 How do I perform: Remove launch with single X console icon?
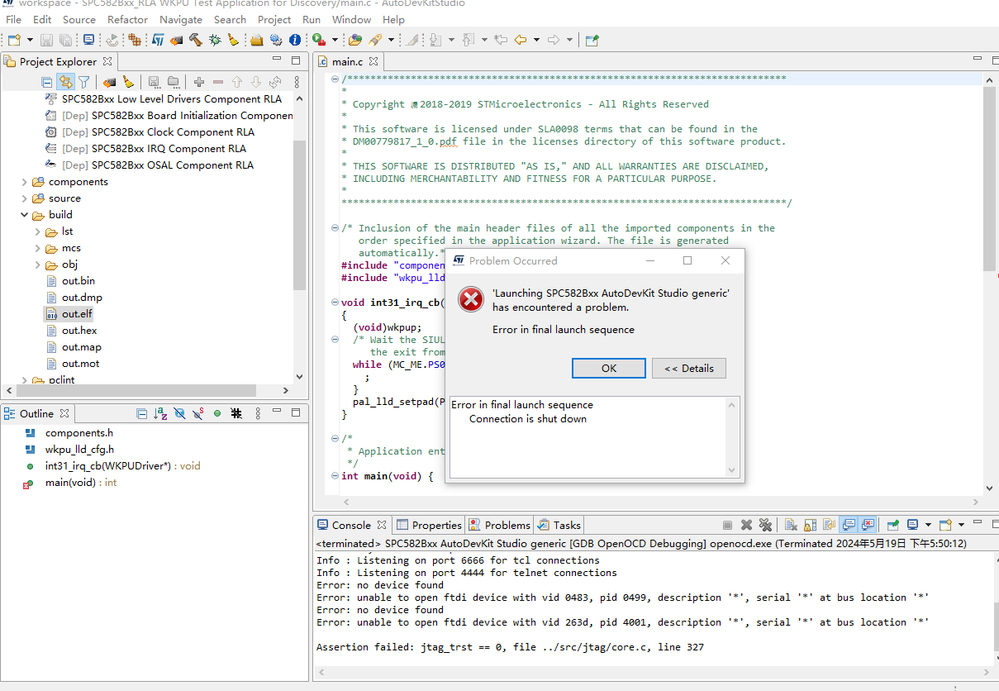(746, 525)
